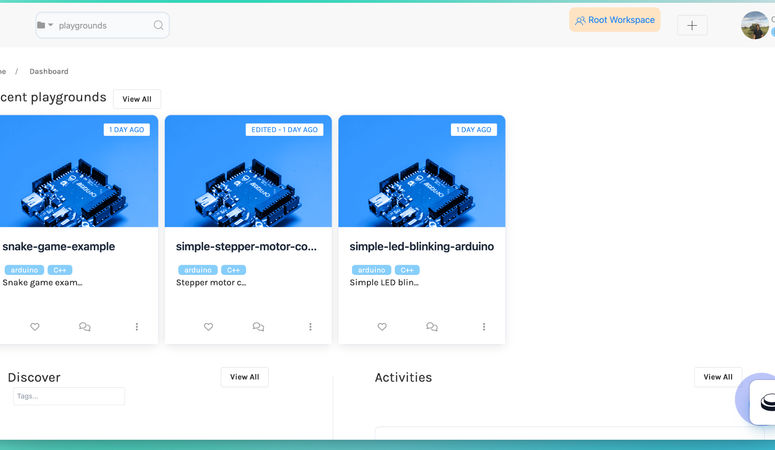Screen dimensions: 775x450
Task: Open comments on simple-stepper-motor playground
Action: pos(258,326)
